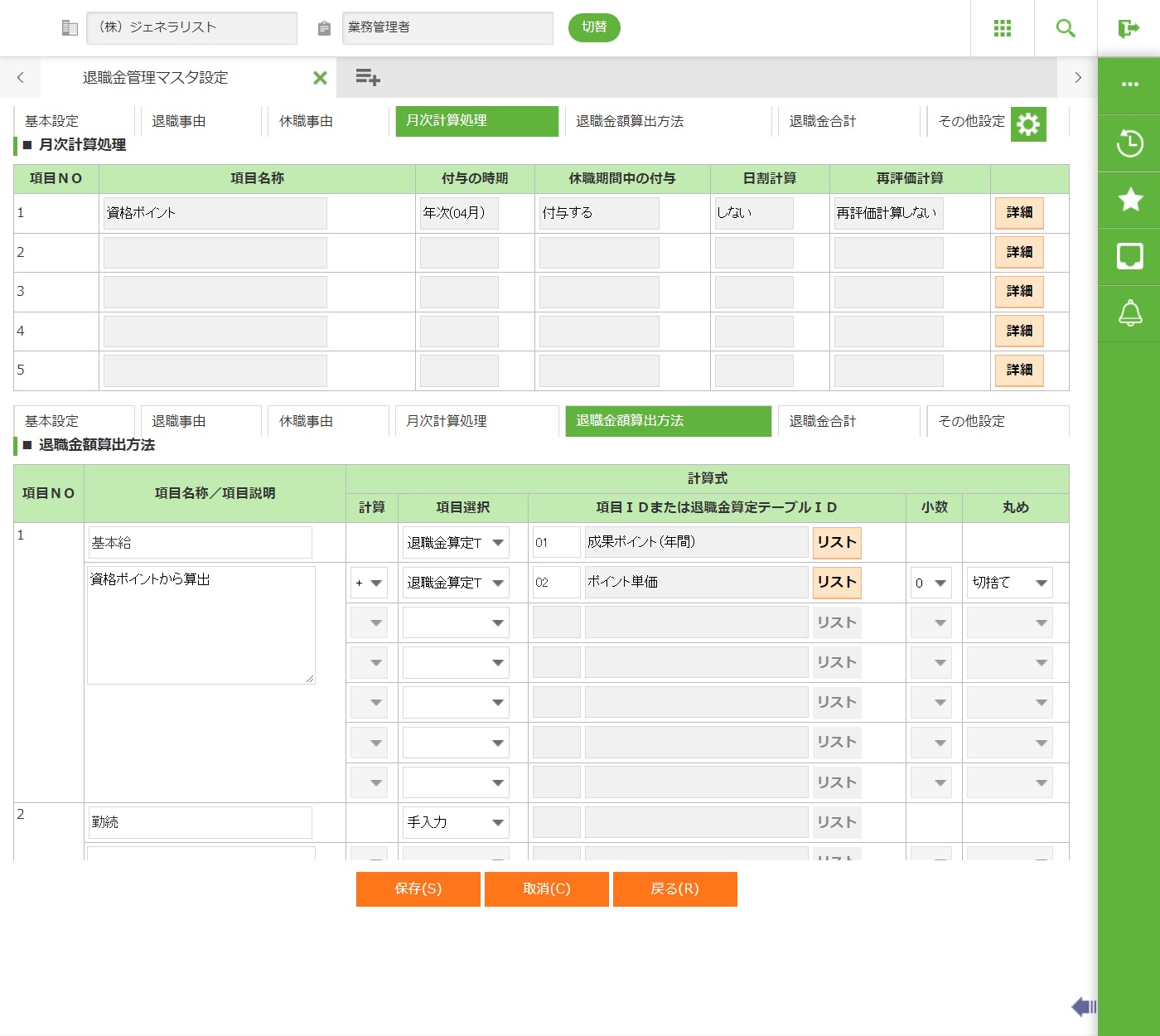The image size is (1160, 1036).
Task: Expand the 切捨て rounding dropdown
Action: click(x=1009, y=583)
